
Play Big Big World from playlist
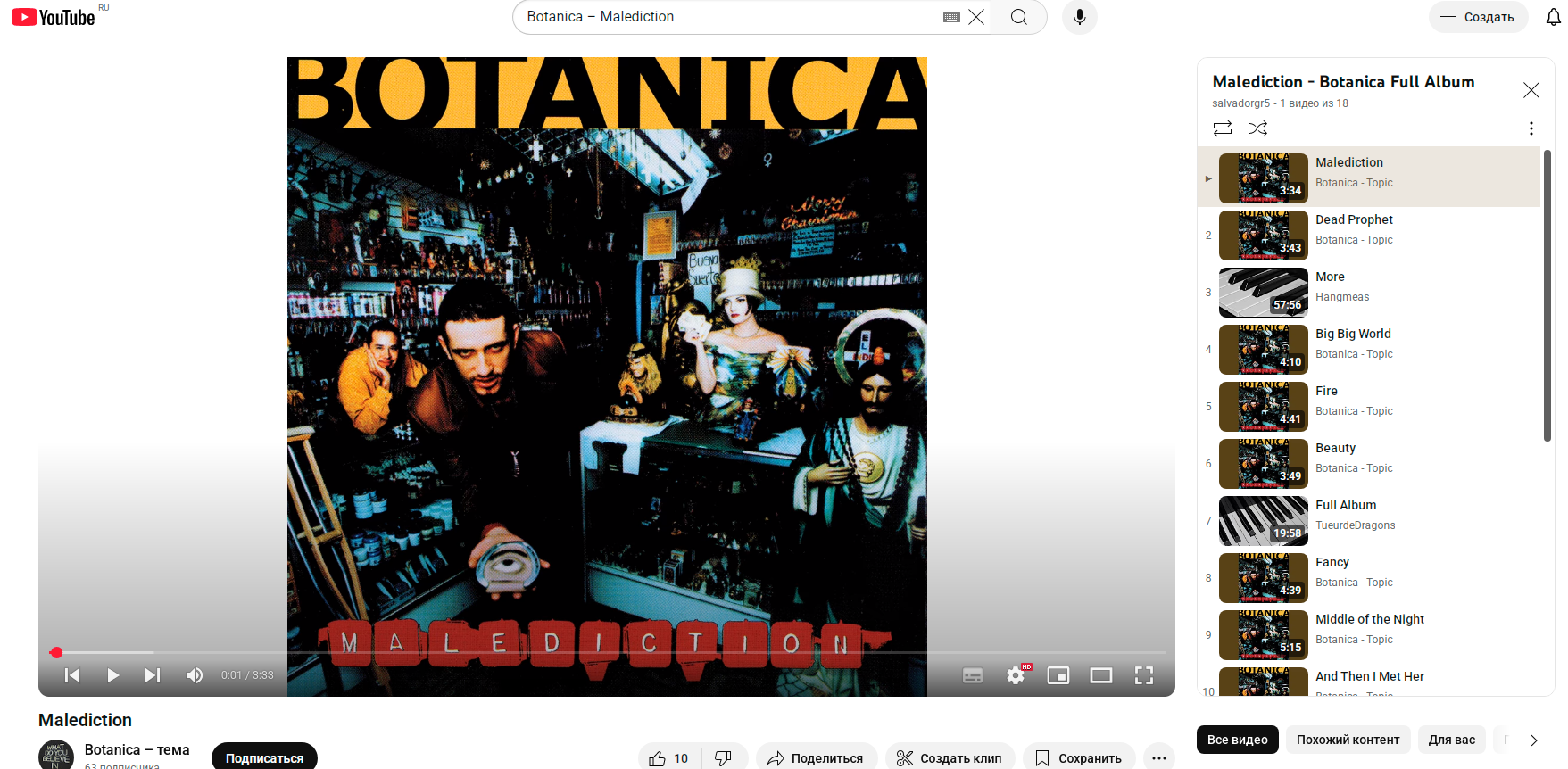(x=1369, y=349)
